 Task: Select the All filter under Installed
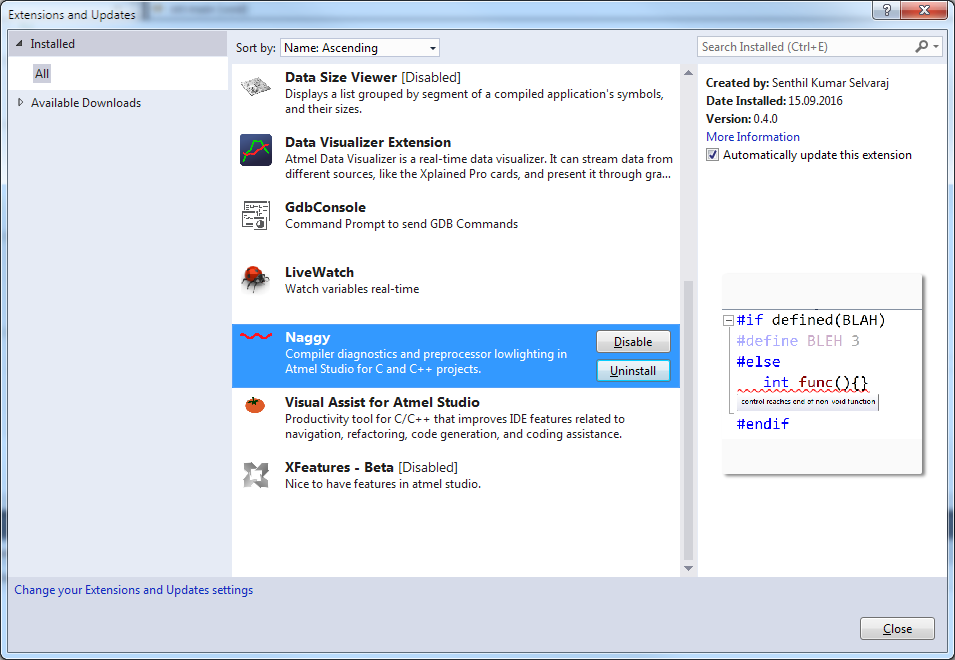41,74
